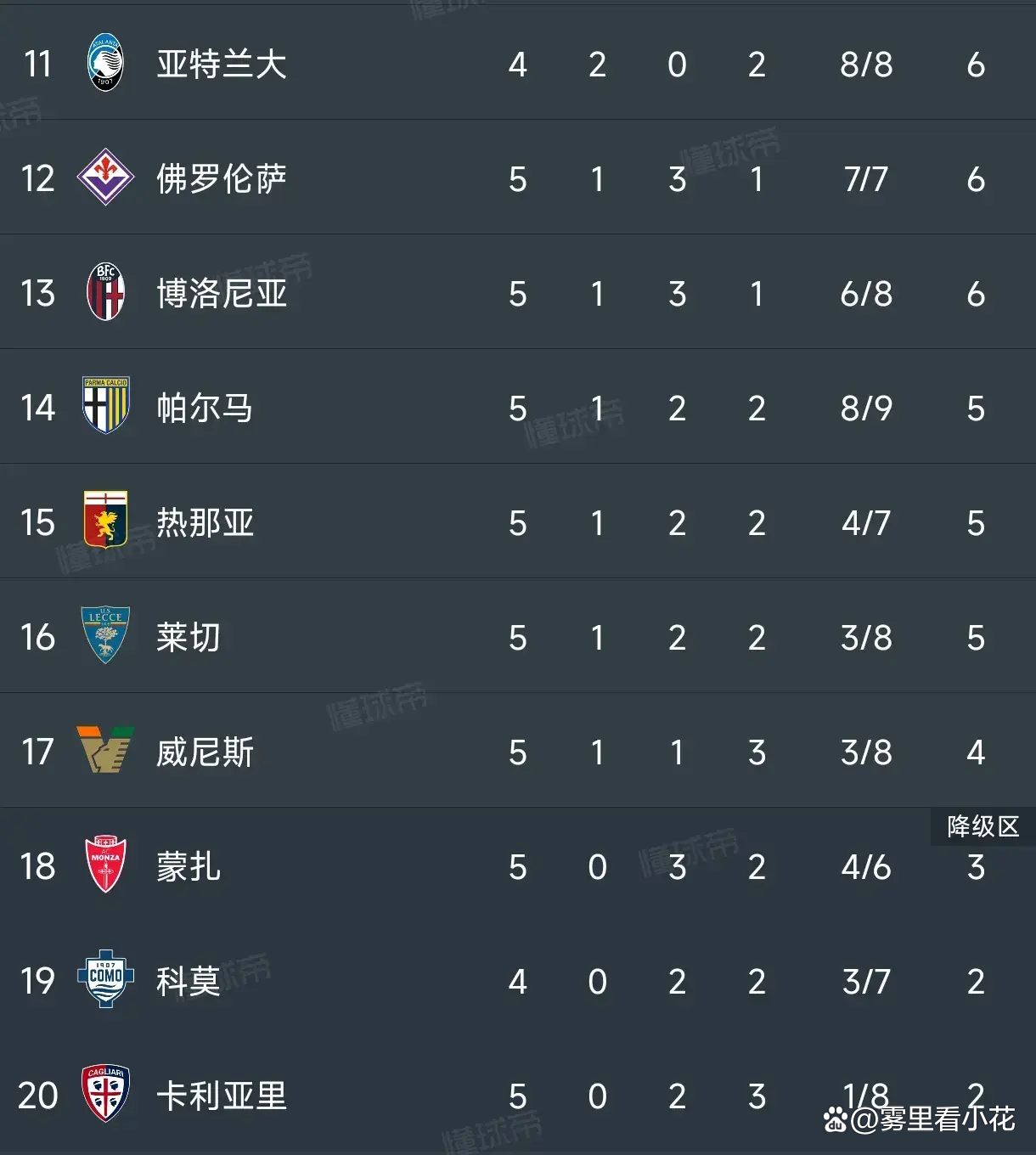Open the 佛罗伦萨 team page
The image size is (1036, 1155).
click(x=222, y=179)
